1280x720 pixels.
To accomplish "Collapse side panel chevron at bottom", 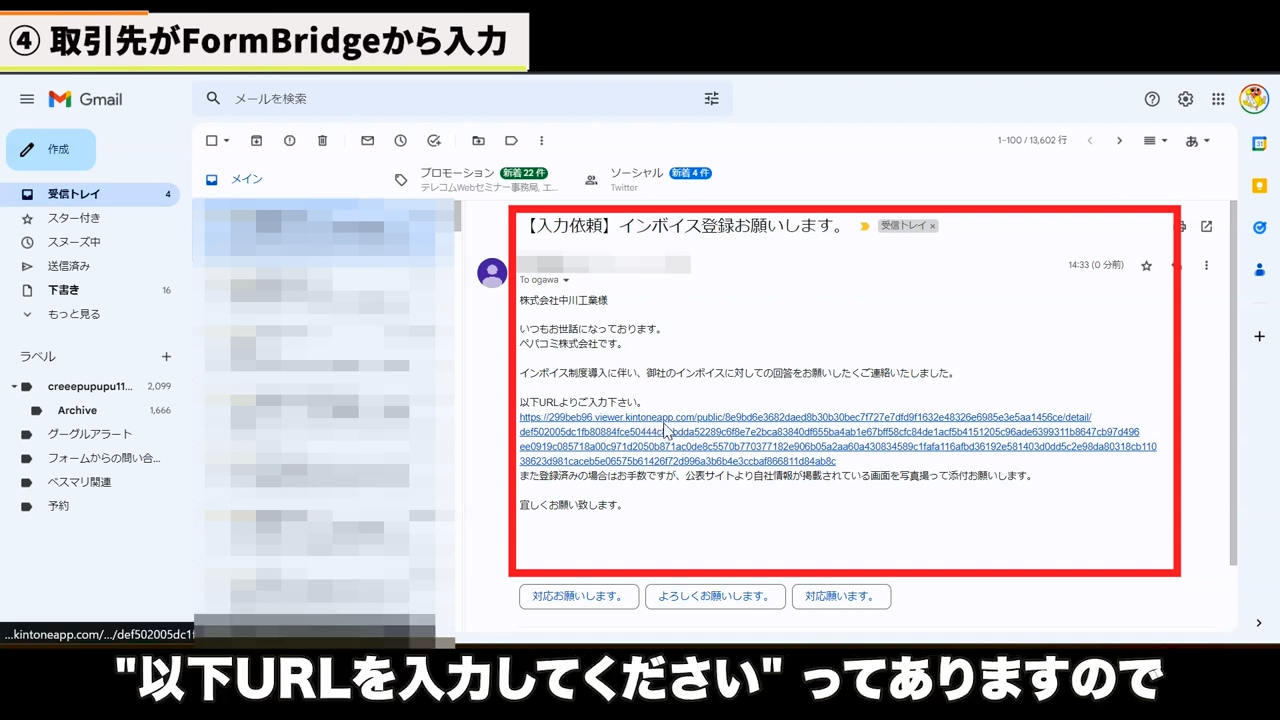I will click(1259, 623).
